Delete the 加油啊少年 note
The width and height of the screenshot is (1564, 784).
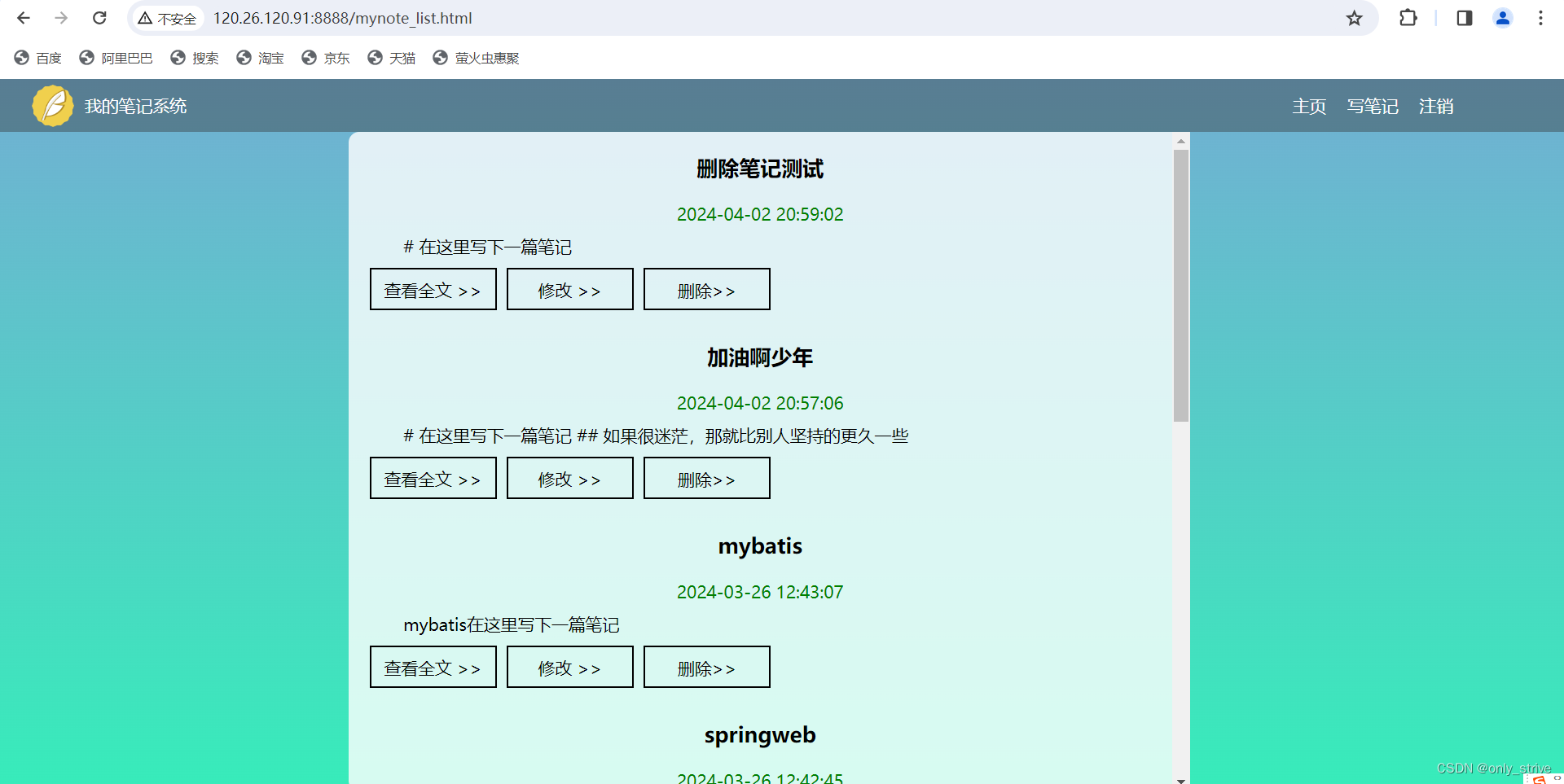pyautogui.click(x=707, y=478)
